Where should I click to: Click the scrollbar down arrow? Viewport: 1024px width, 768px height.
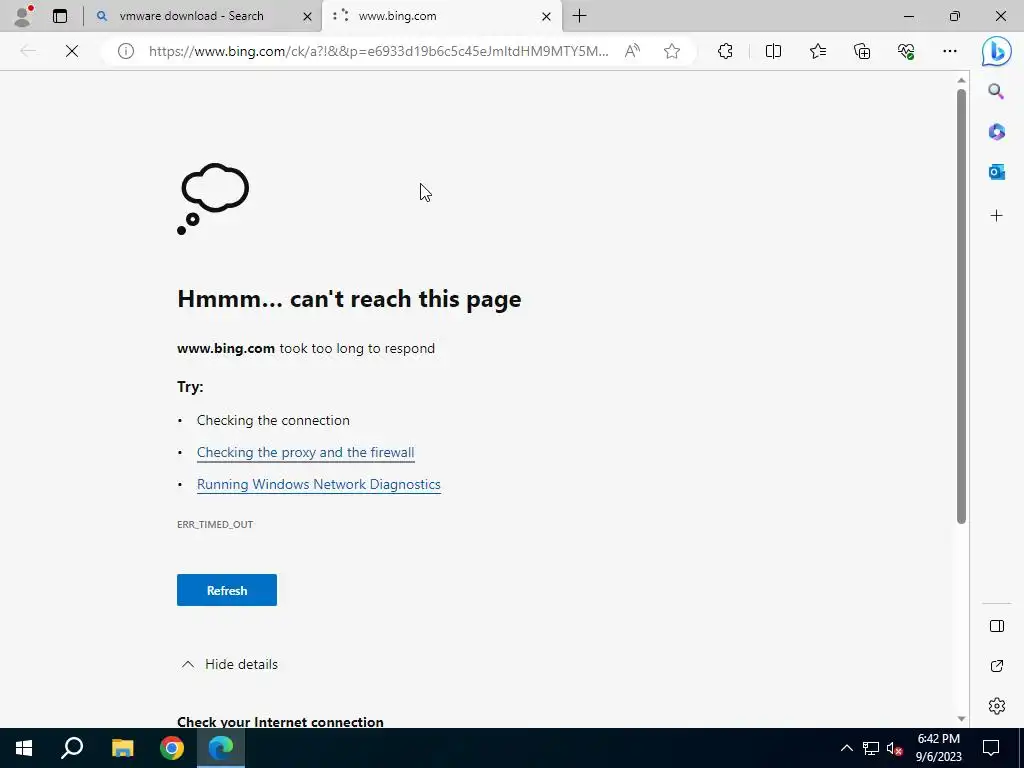[x=961, y=719]
